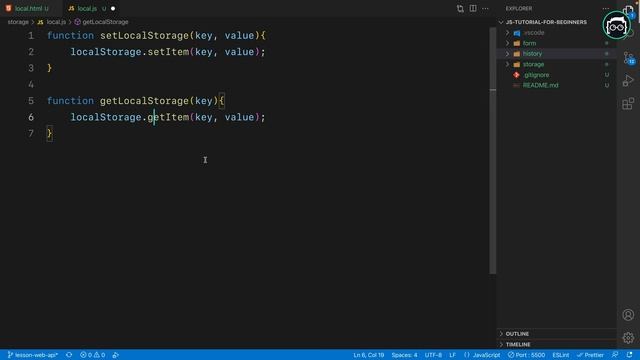Click the setLocalStorage function name on line 1
This screenshot has height=360, width=640.
[x=144, y=36]
